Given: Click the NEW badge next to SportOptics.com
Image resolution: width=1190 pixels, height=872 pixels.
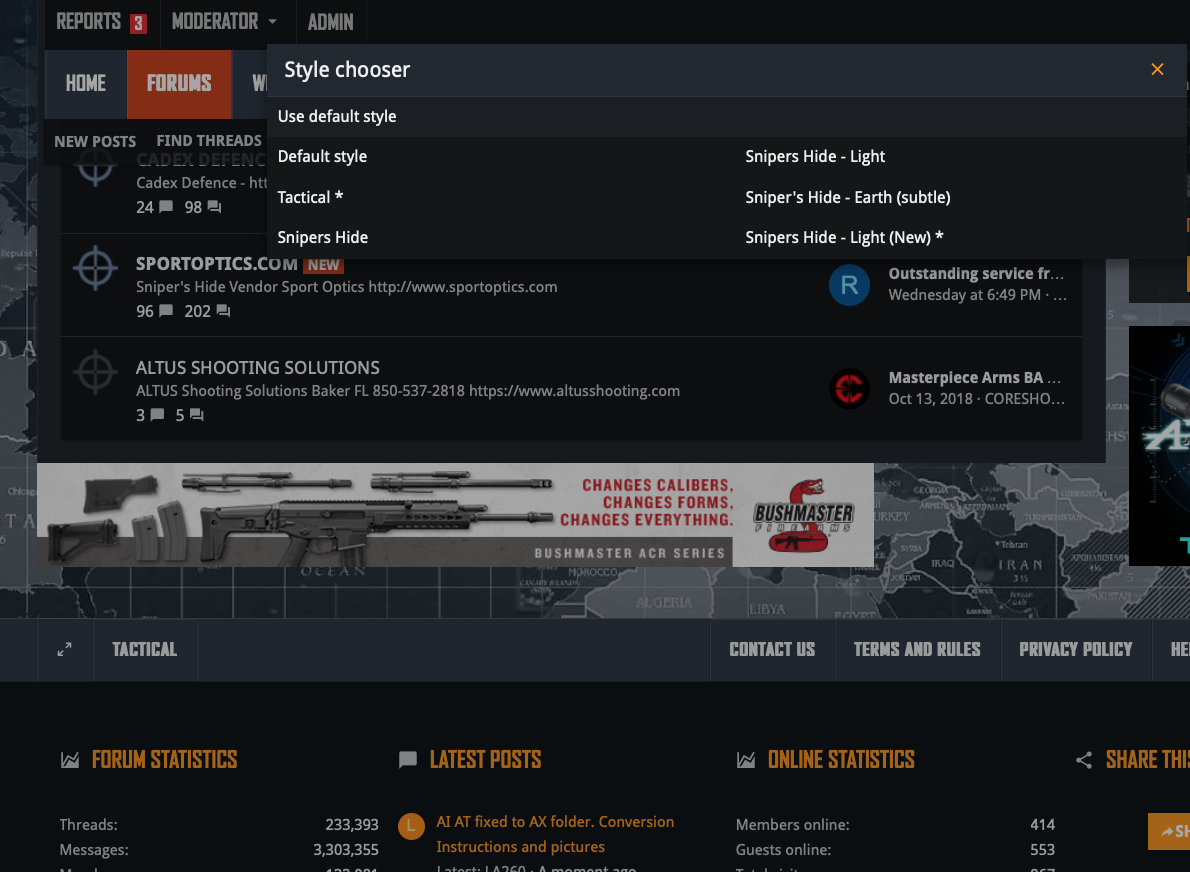Looking at the screenshot, I should click(x=323, y=265).
